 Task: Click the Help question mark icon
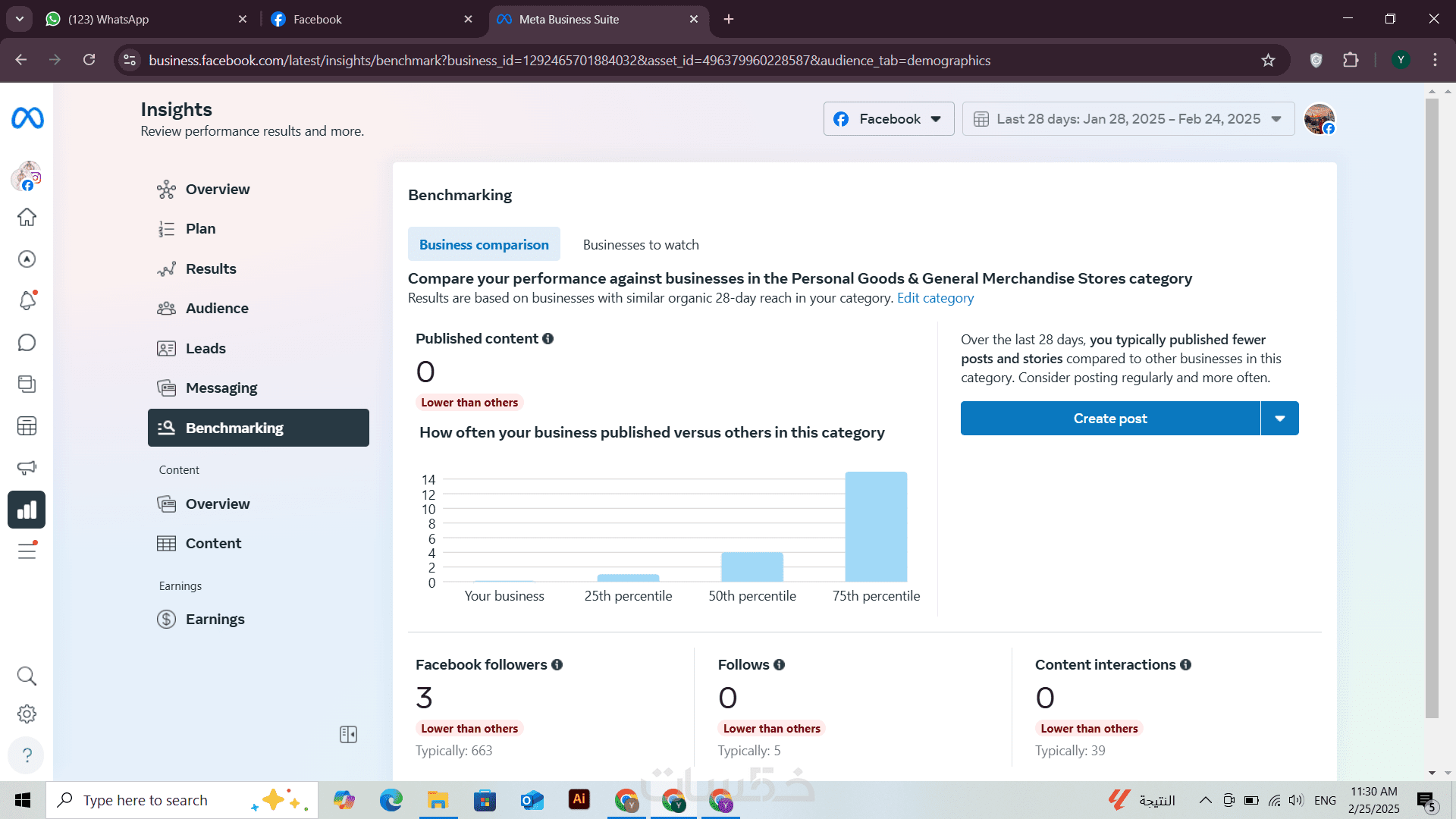(x=27, y=755)
